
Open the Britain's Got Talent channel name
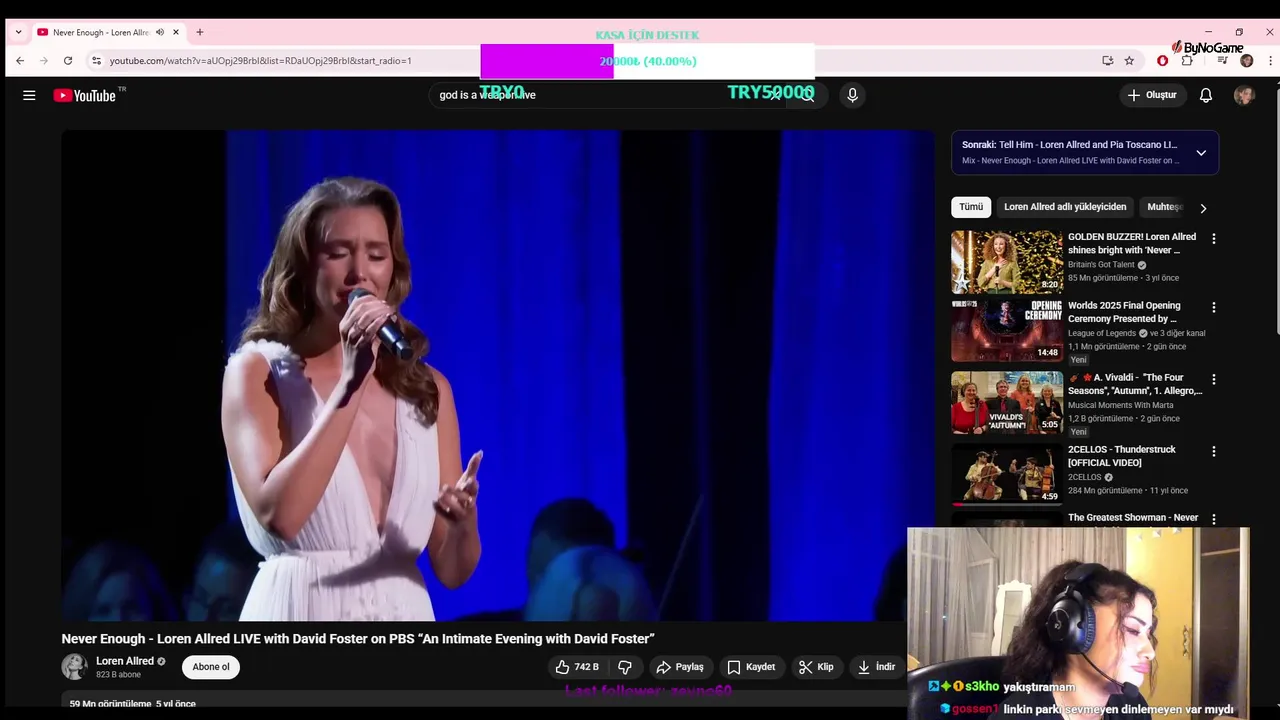1101,265
